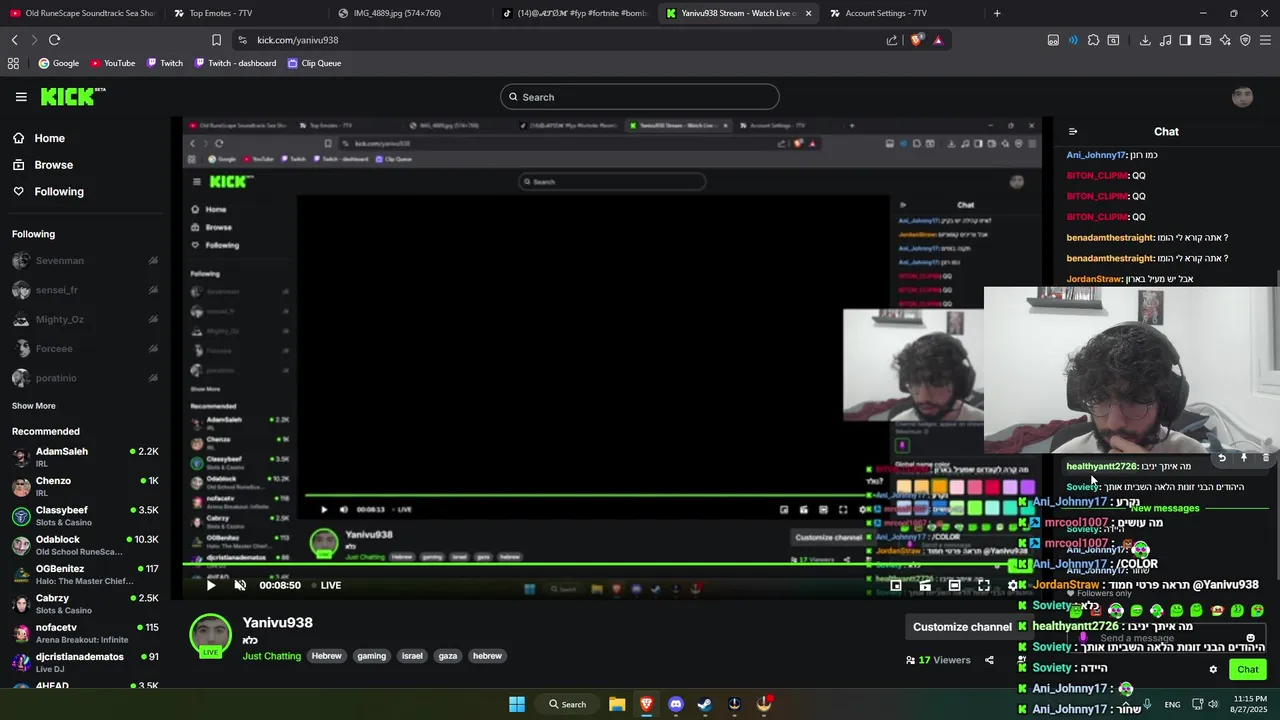Image resolution: width=1280 pixels, height=720 pixels.
Task: Reload the current page
Action: click(x=54, y=40)
